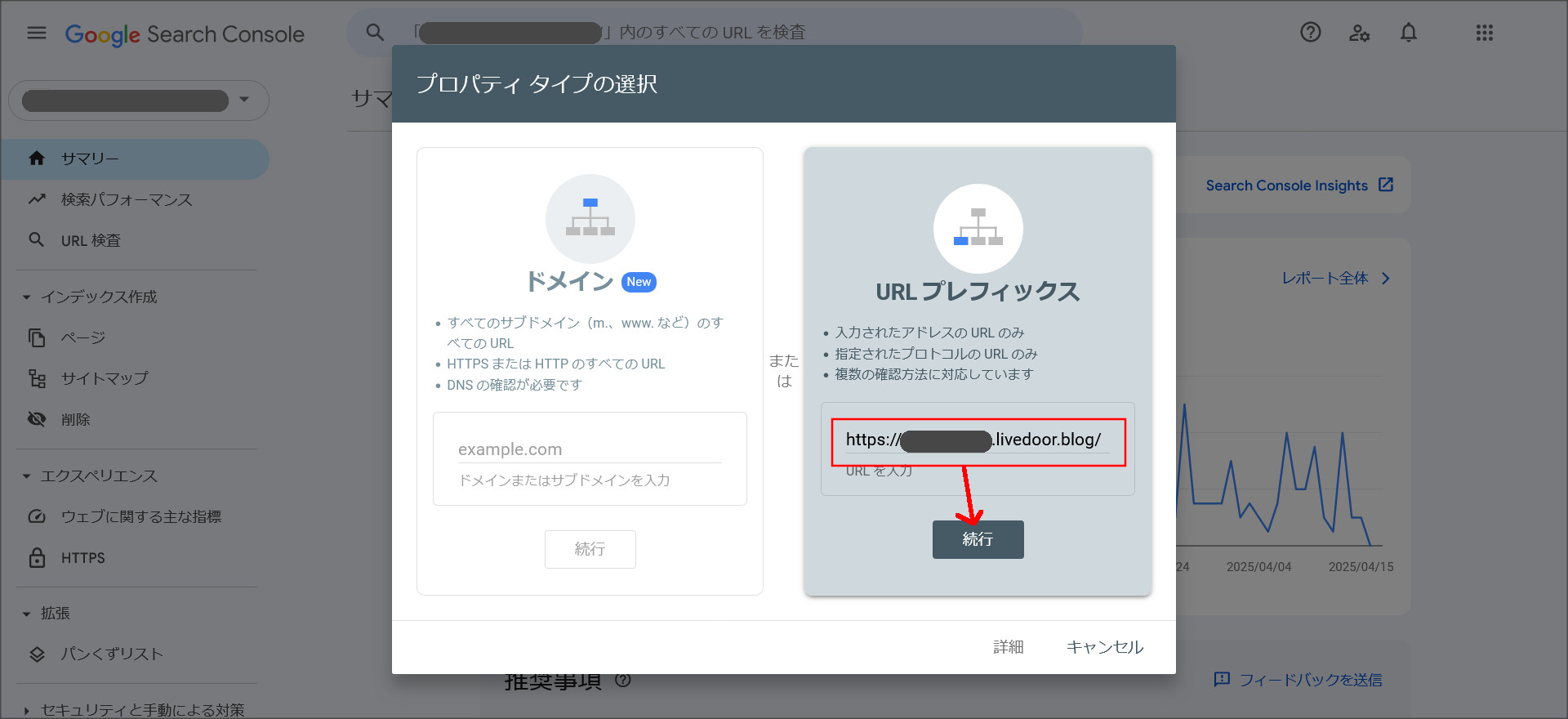Click the domain input field example.com
The height and width of the screenshot is (719, 1568).
(590, 449)
